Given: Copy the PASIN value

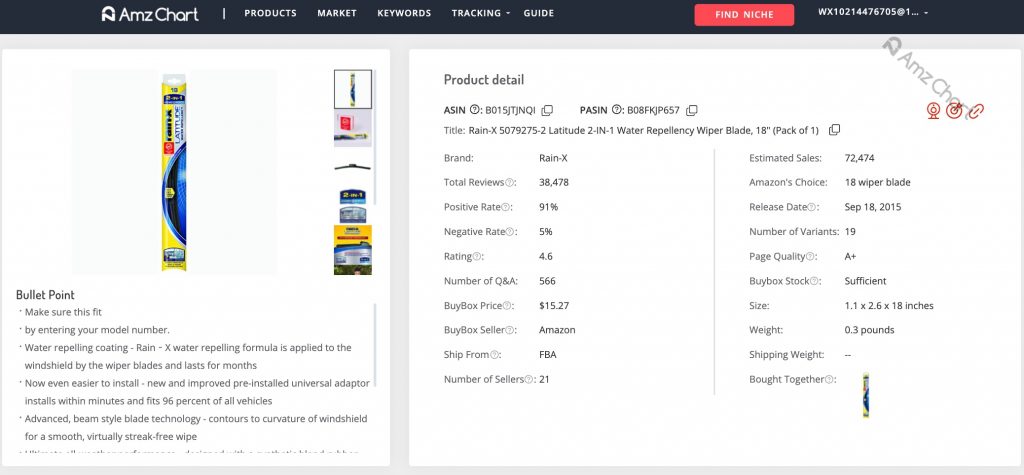Looking at the screenshot, I should click(692, 110).
